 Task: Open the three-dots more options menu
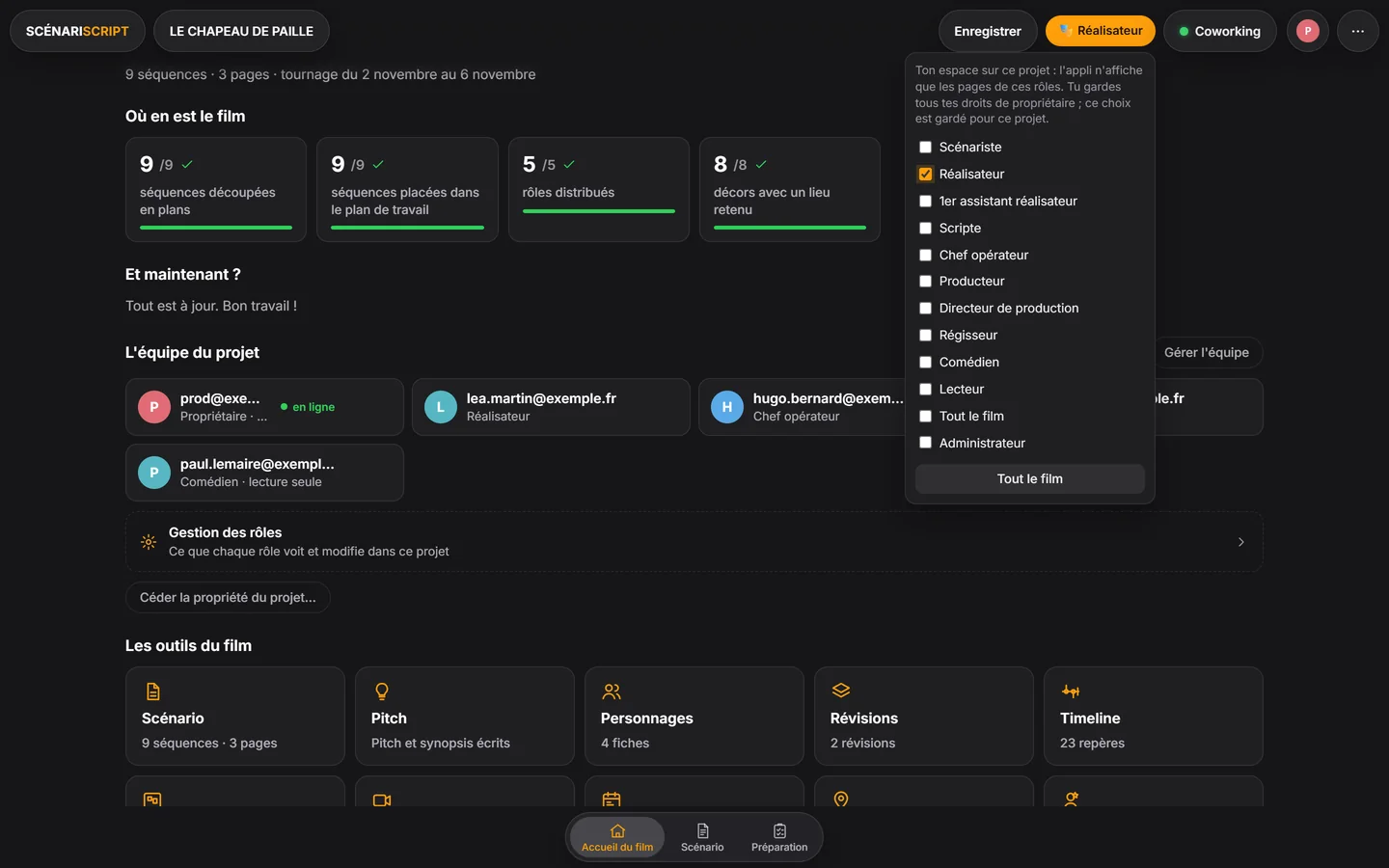click(x=1358, y=31)
